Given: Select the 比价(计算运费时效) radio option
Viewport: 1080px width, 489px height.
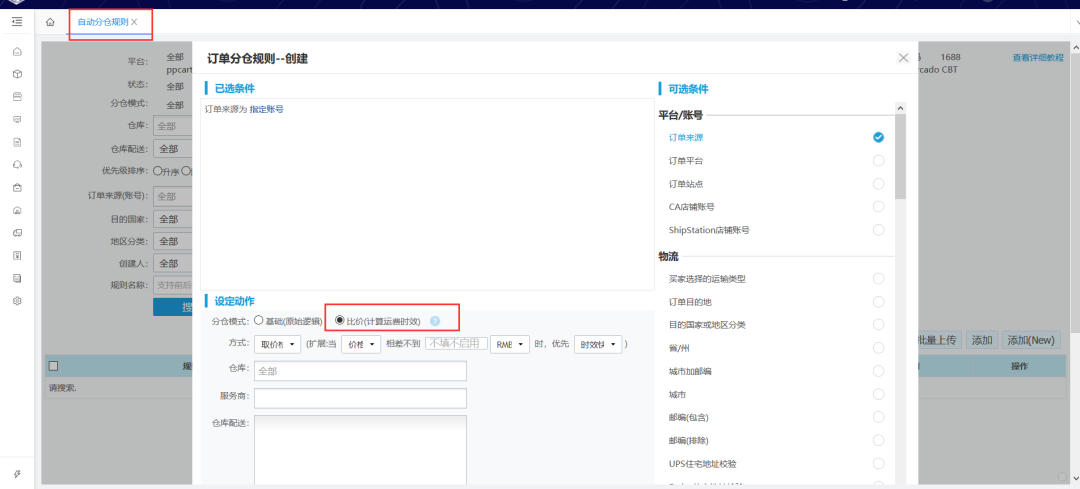Looking at the screenshot, I should tap(340, 321).
